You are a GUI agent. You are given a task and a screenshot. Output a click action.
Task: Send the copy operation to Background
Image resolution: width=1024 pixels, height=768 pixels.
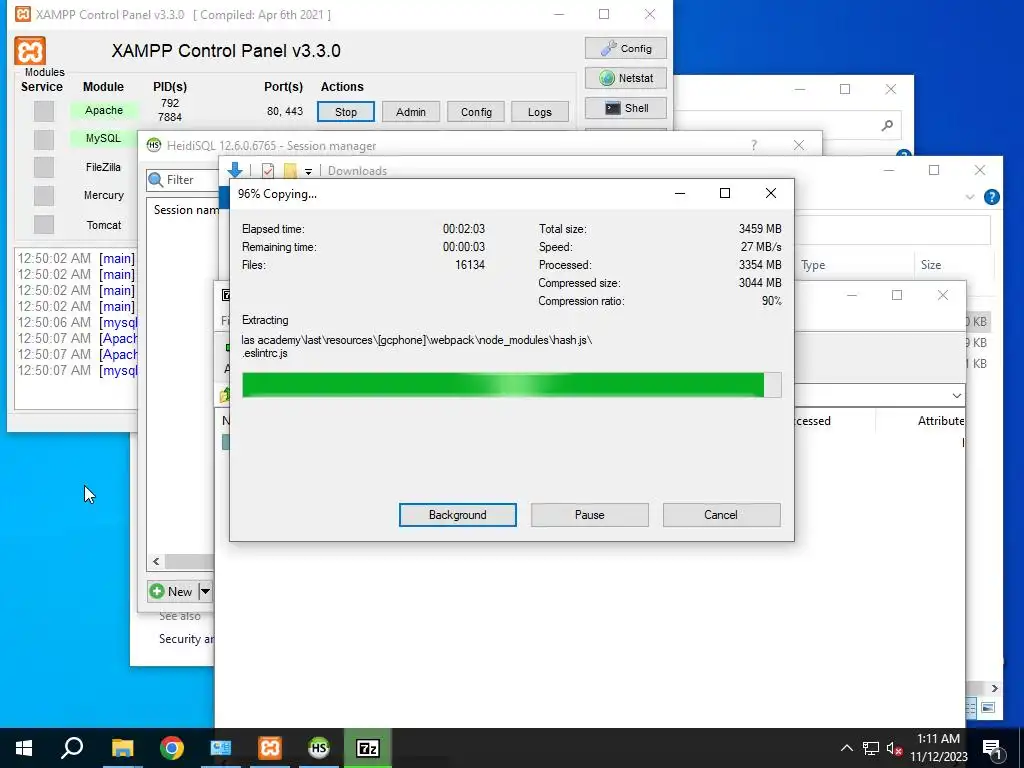[x=457, y=515]
